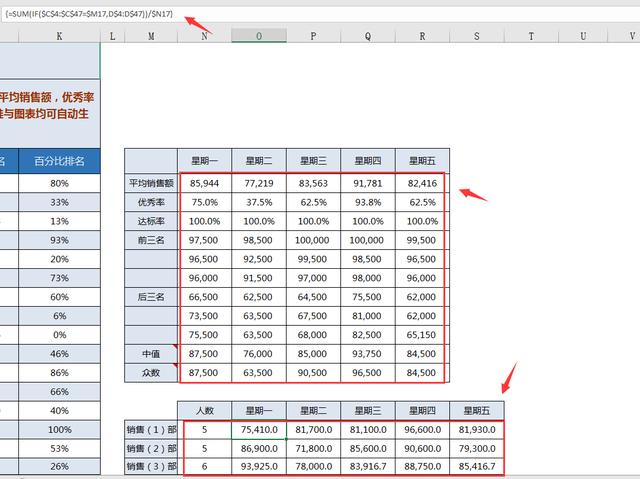
Task: Click cell with 100% percentile rank
Action: coord(59,429)
